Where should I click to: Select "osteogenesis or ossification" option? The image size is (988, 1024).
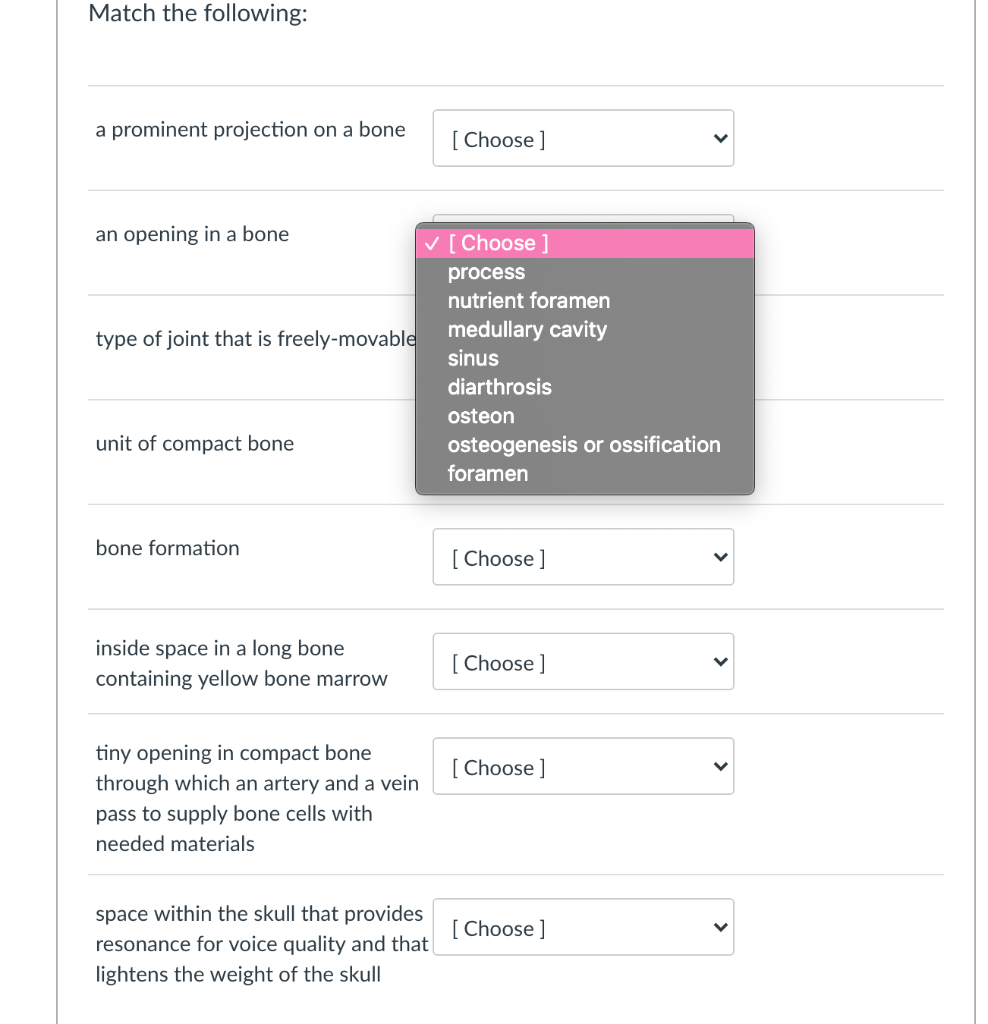(584, 445)
